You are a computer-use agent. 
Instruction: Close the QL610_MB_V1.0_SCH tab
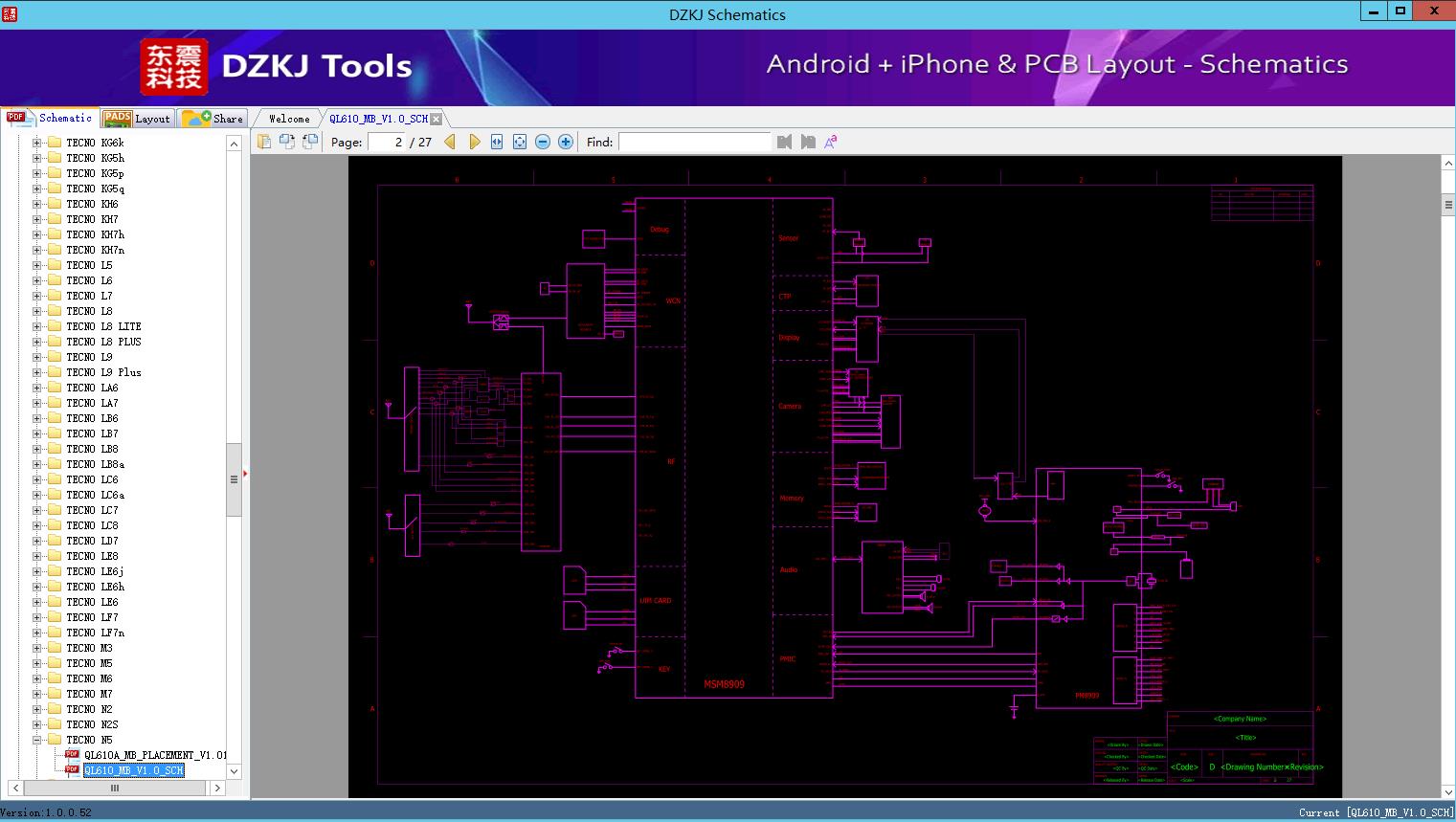[x=437, y=120]
